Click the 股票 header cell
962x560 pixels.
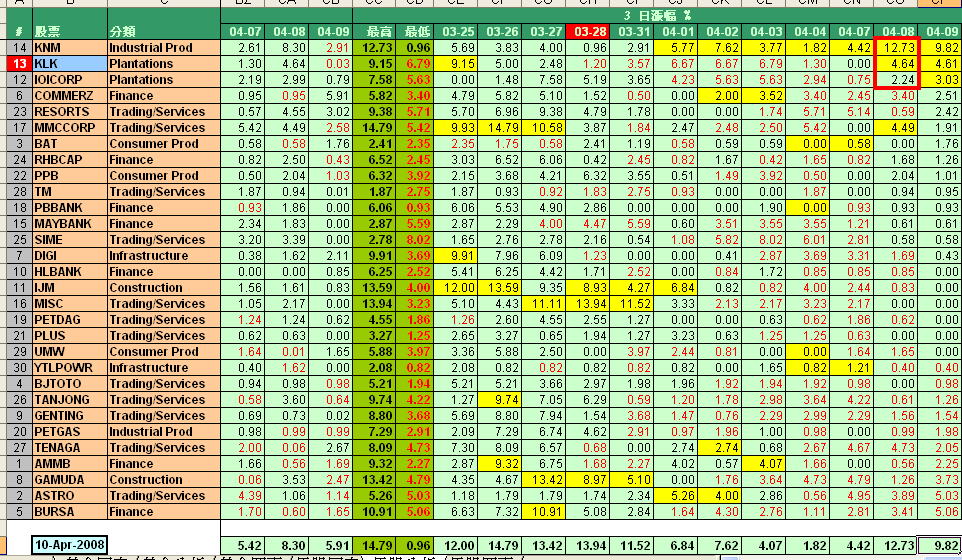(68, 32)
